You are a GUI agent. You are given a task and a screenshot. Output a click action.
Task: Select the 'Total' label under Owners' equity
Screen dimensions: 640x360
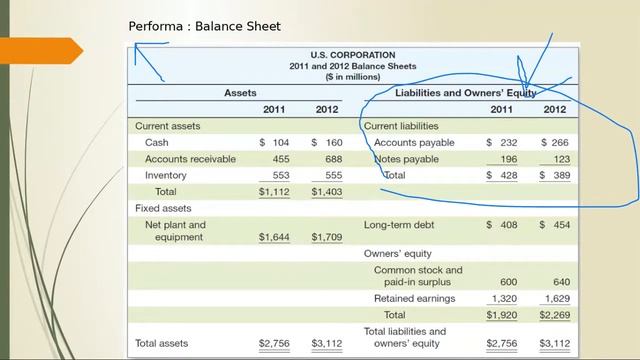tap(395, 315)
